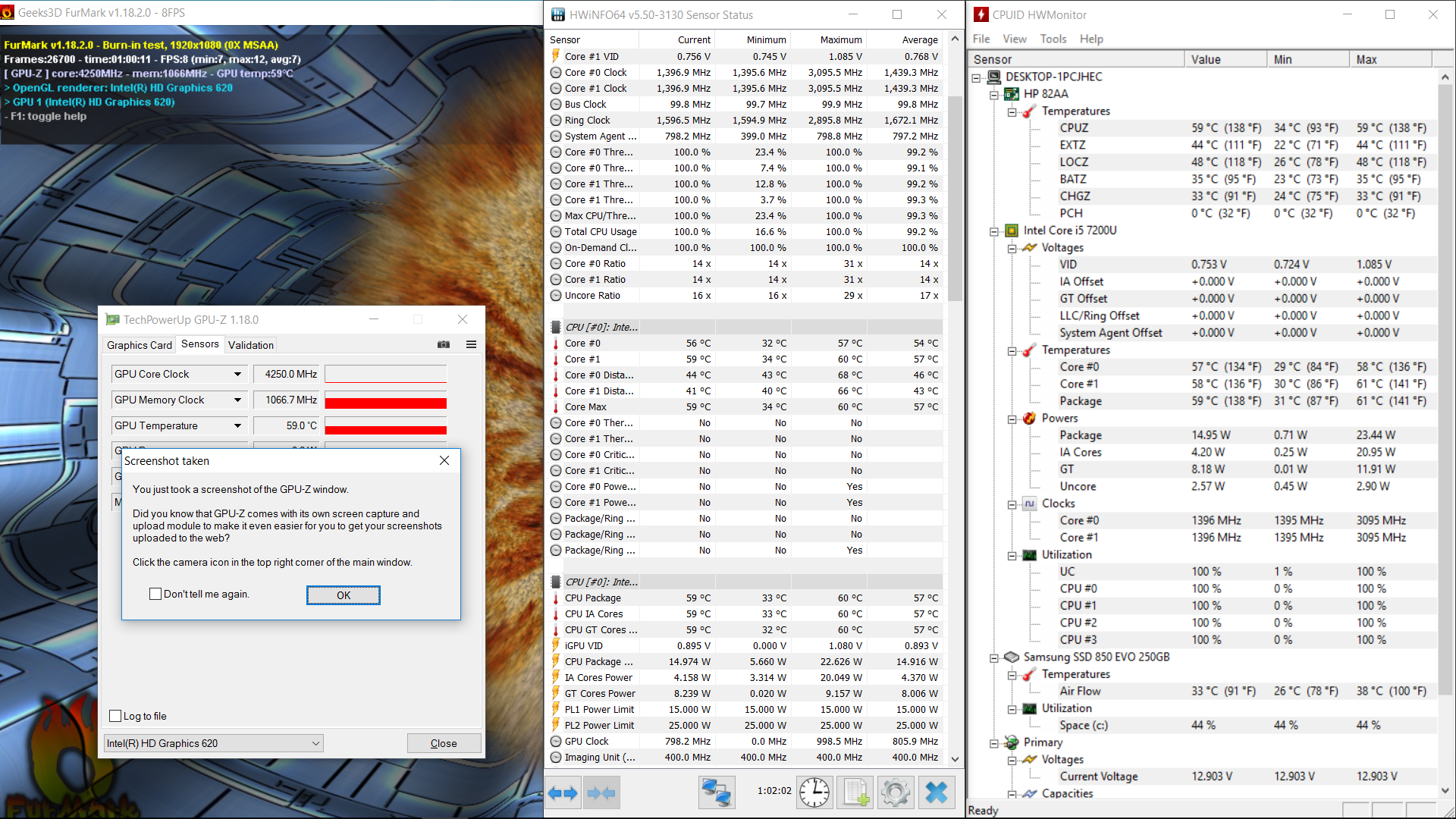
Task: Open HWiNFO sensor settings gear
Action: coord(896,793)
